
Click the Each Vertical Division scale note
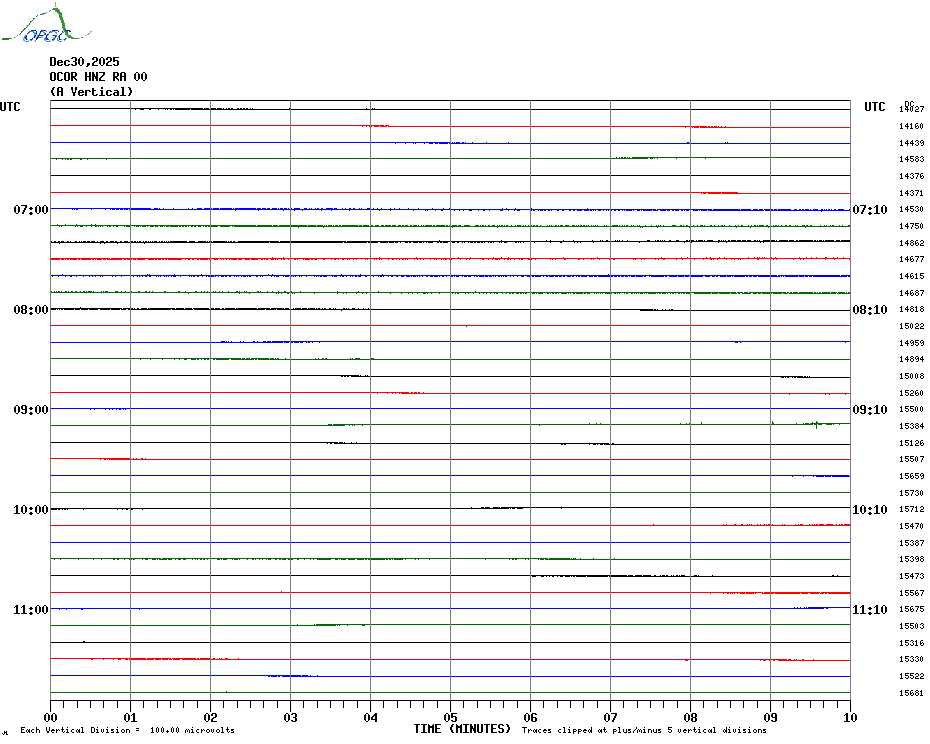127,731
